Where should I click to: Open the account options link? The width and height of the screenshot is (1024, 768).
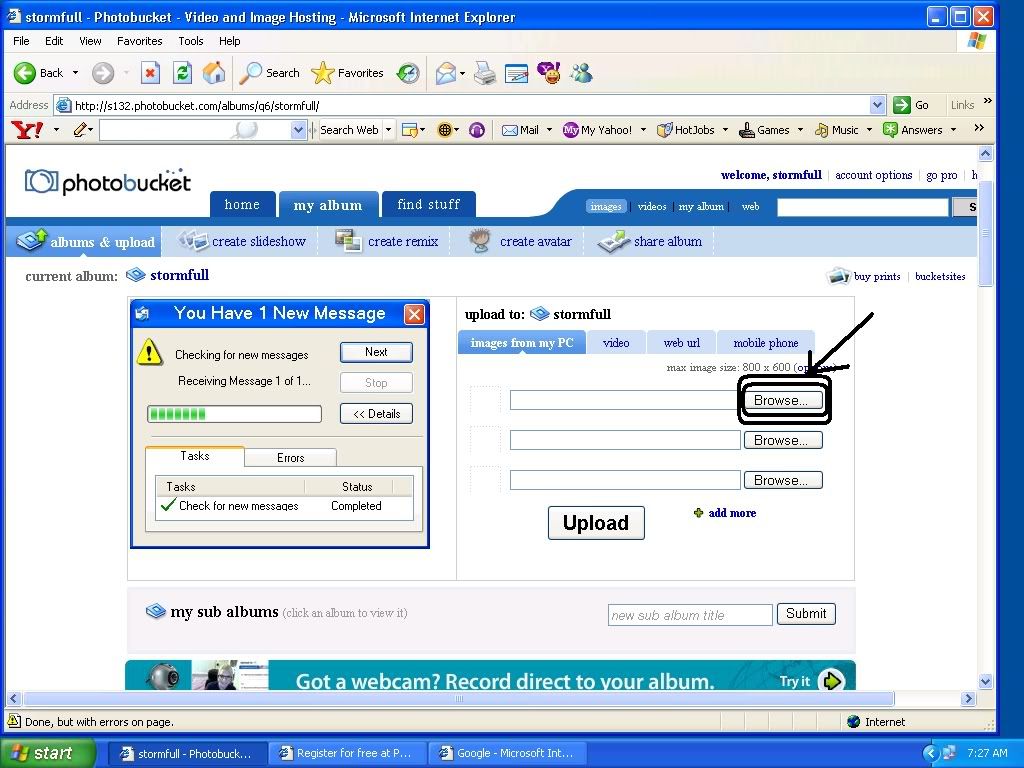tap(873, 175)
